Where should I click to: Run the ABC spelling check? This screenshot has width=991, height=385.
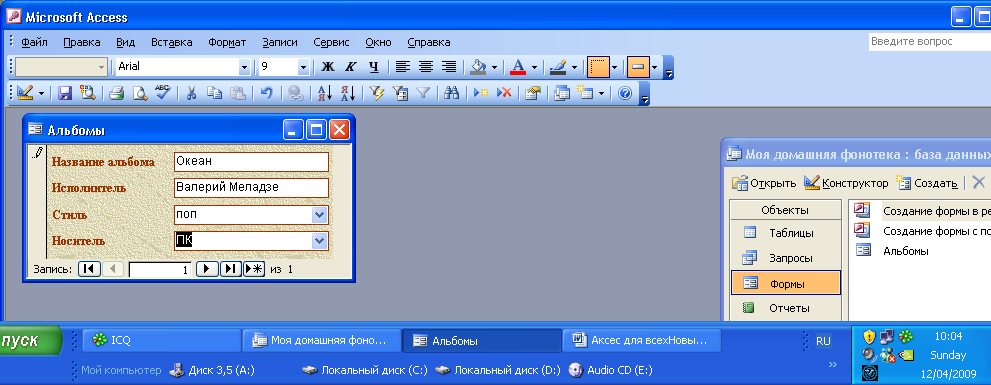pyautogui.click(x=162, y=93)
